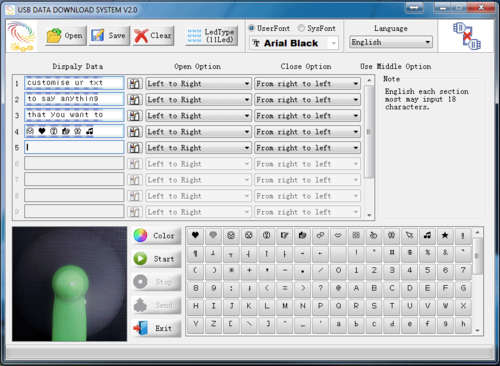
Task: Open row 1 From right to left dropdown
Action: pos(307,84)
